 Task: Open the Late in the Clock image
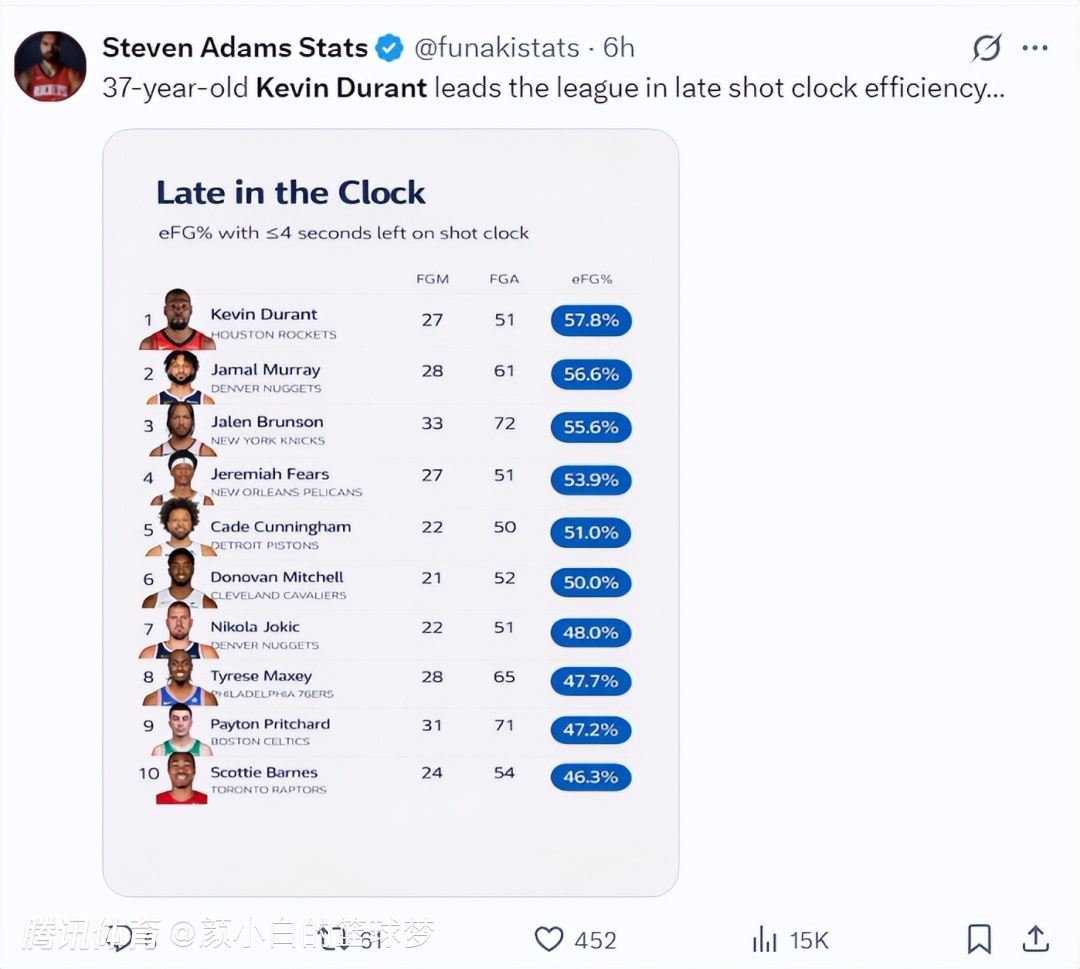pyautogui.click(x=390, y=512)
